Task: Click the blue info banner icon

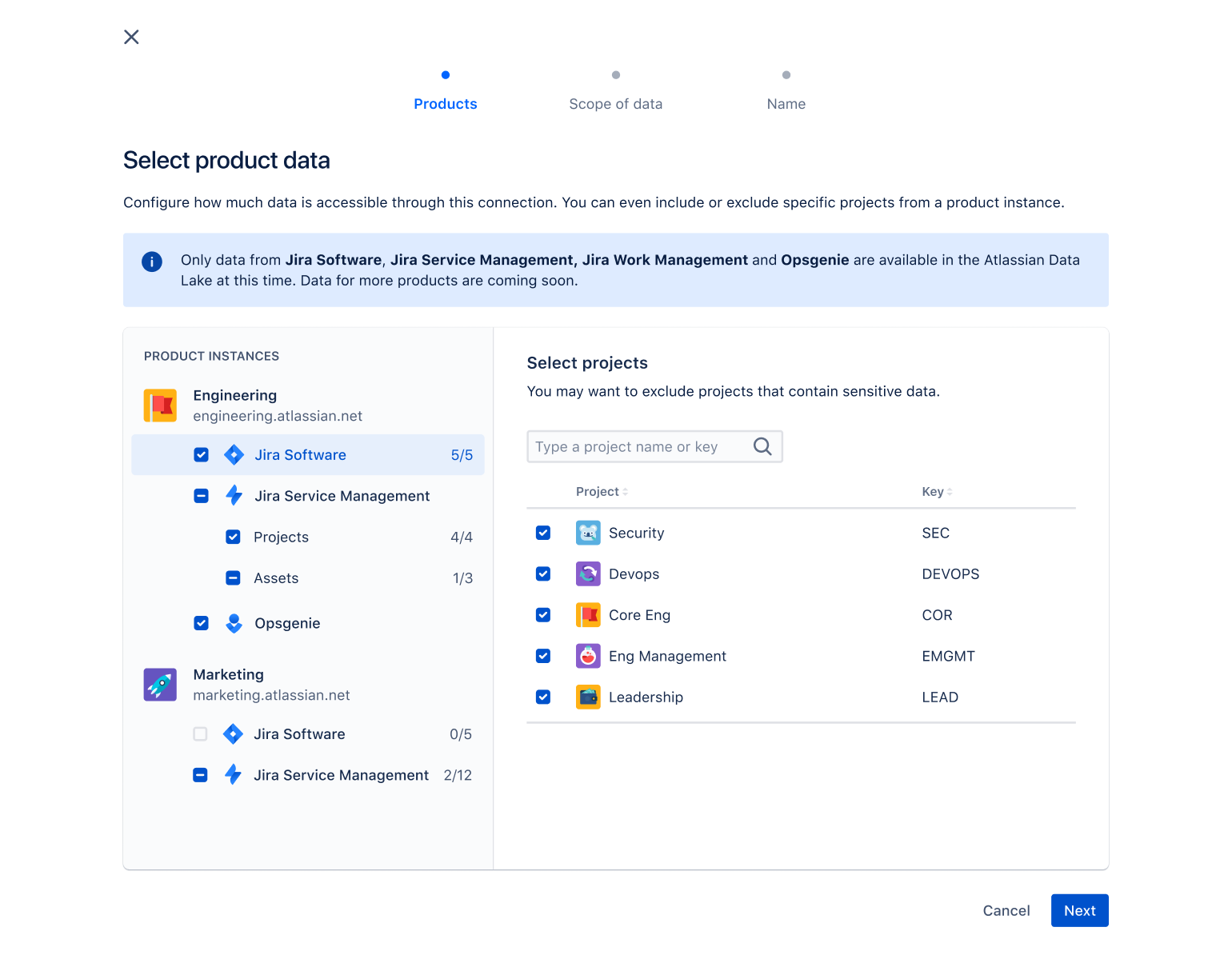Action: [x=152, y=262]
